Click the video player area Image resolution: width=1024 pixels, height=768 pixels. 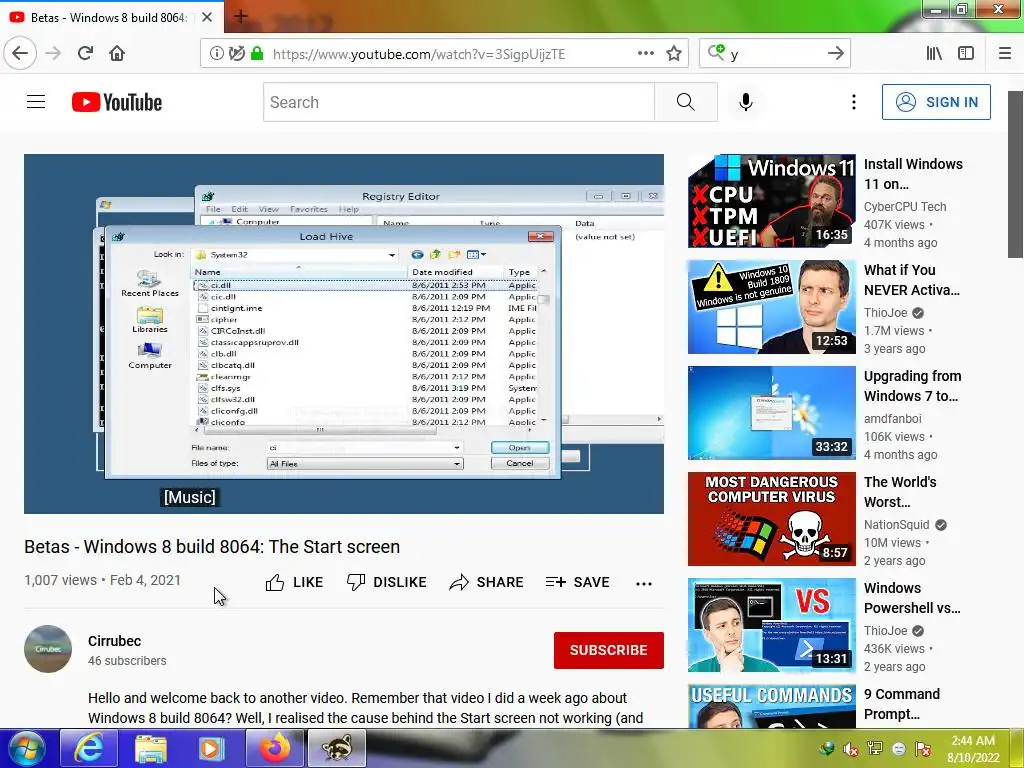[344, 334]
